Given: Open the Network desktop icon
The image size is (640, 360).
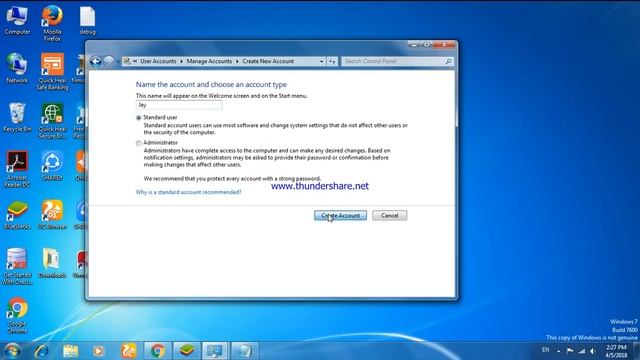Looking at the screenshot, I should 17,69.
